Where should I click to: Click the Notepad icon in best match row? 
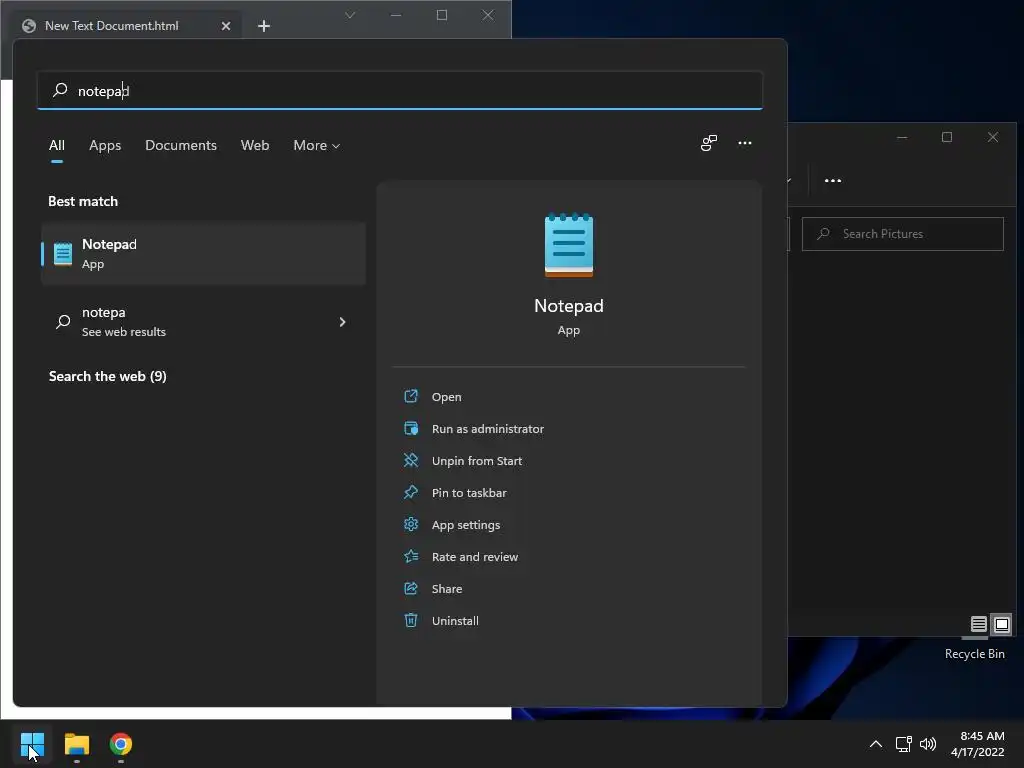(63, 254)
